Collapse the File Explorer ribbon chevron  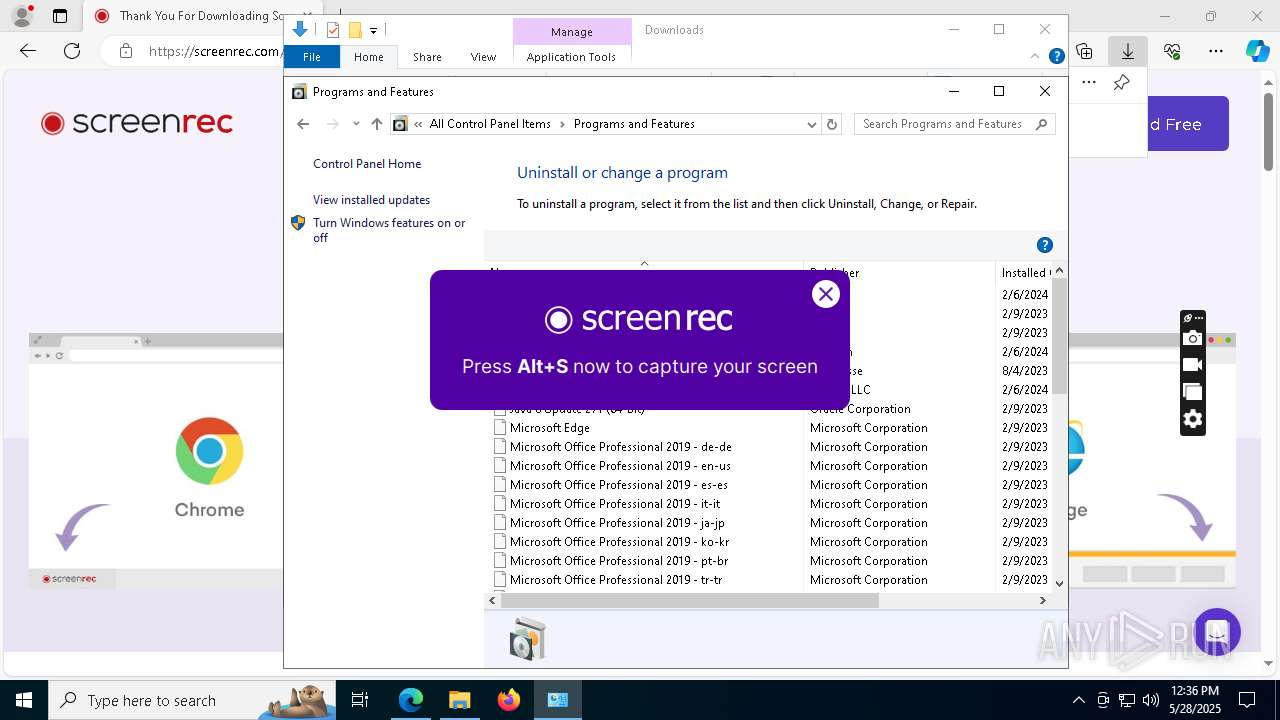[x=1035, y=56]
